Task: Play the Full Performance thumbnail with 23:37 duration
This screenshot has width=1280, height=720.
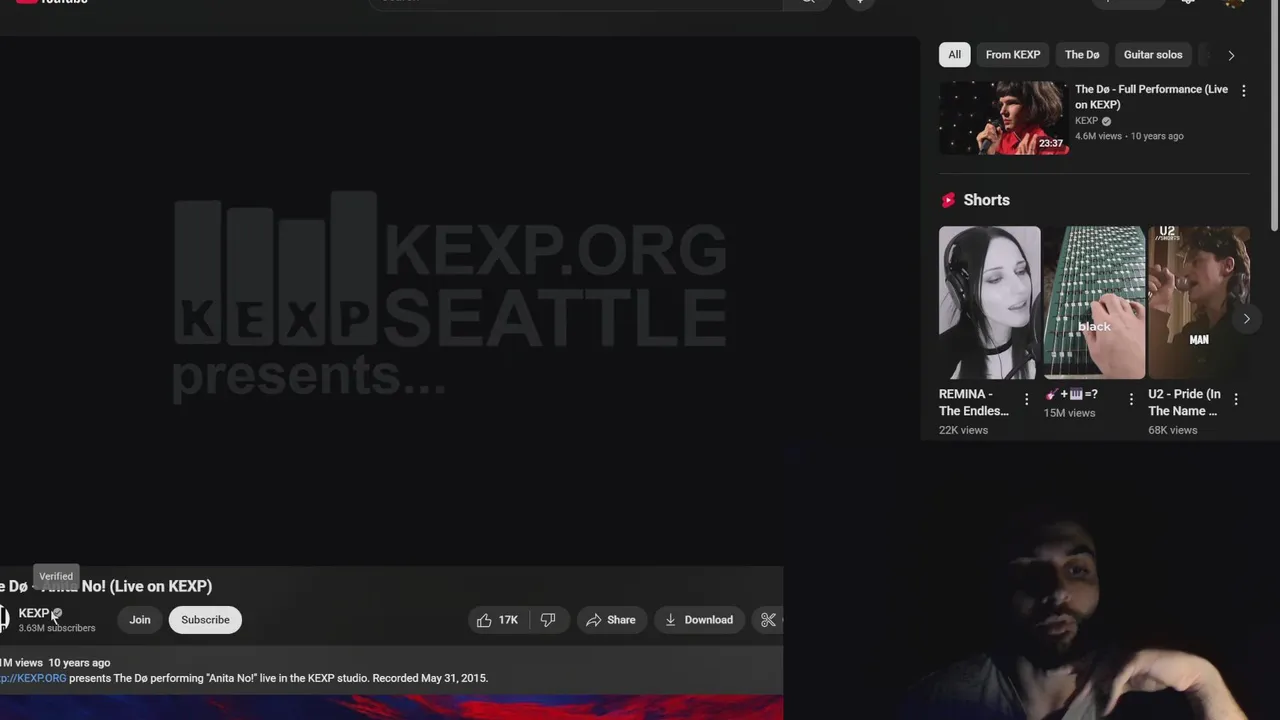Action: 1003,118
